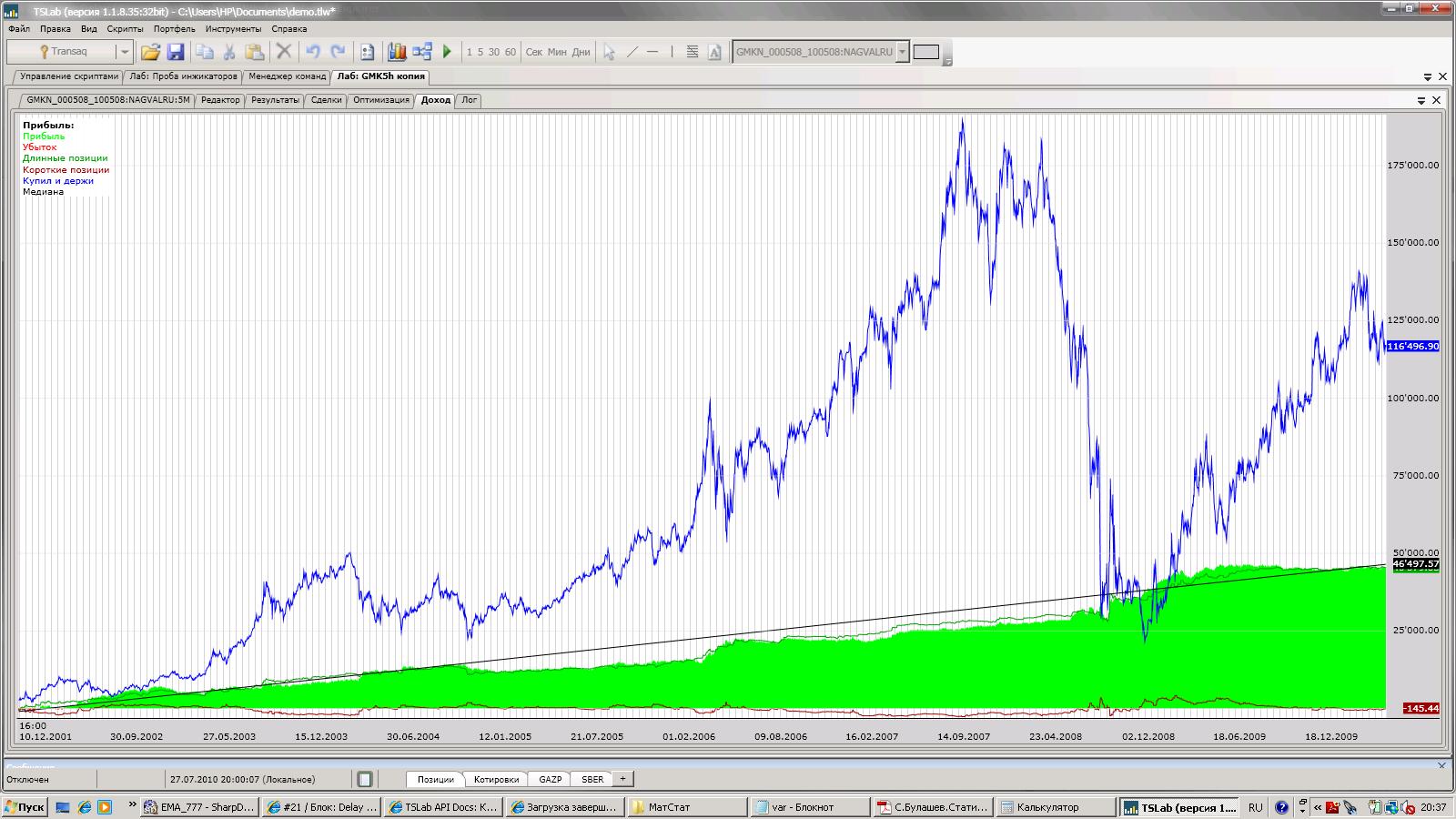
Task: Click the color box beside instrument selector
Action: 926,52
